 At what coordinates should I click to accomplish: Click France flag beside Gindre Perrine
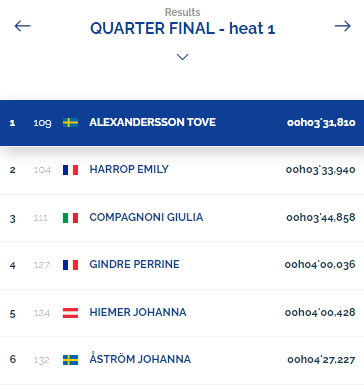point(70,265)
